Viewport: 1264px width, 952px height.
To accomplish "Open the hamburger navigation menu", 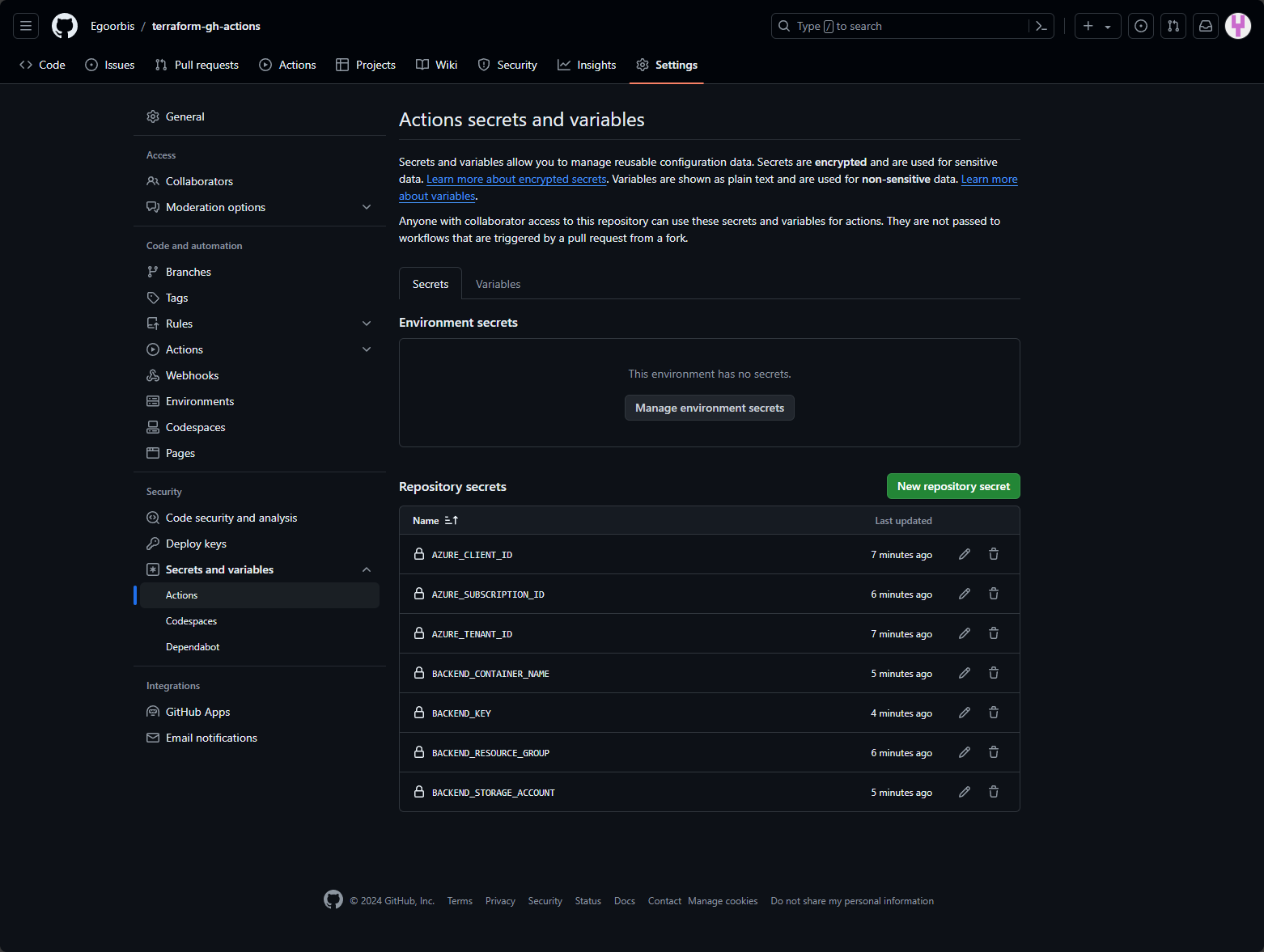I will (26, 26).
